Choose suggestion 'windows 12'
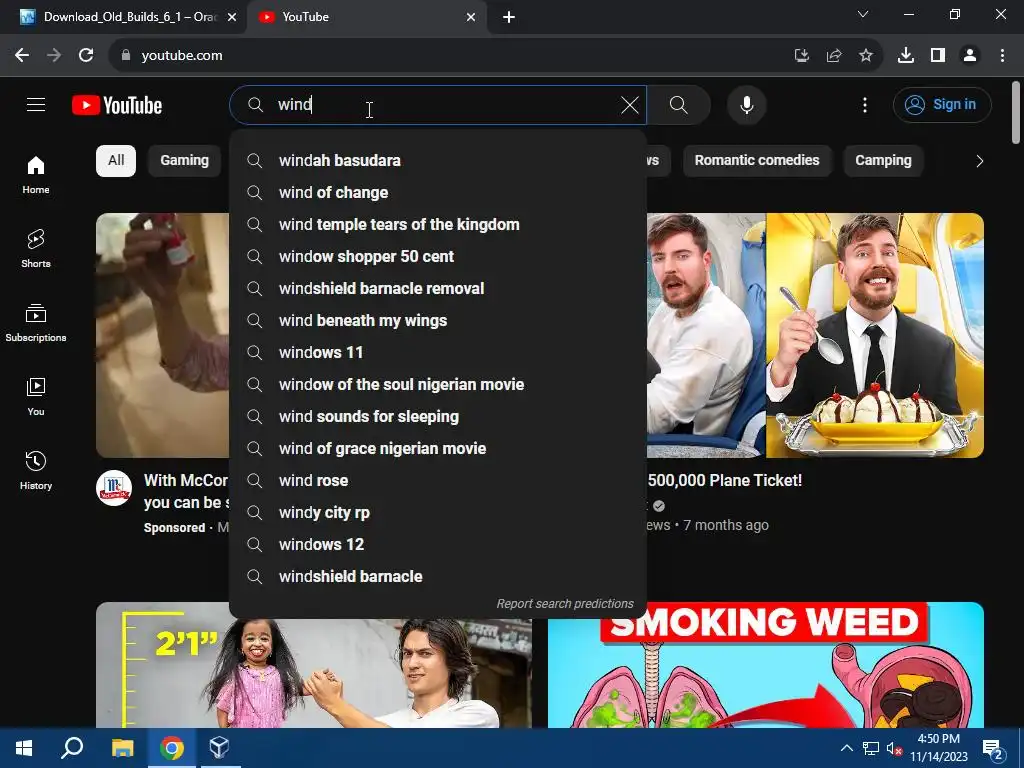Image resolution: width=1024 pixels, height=768 pixels. [x=438, y=545]
